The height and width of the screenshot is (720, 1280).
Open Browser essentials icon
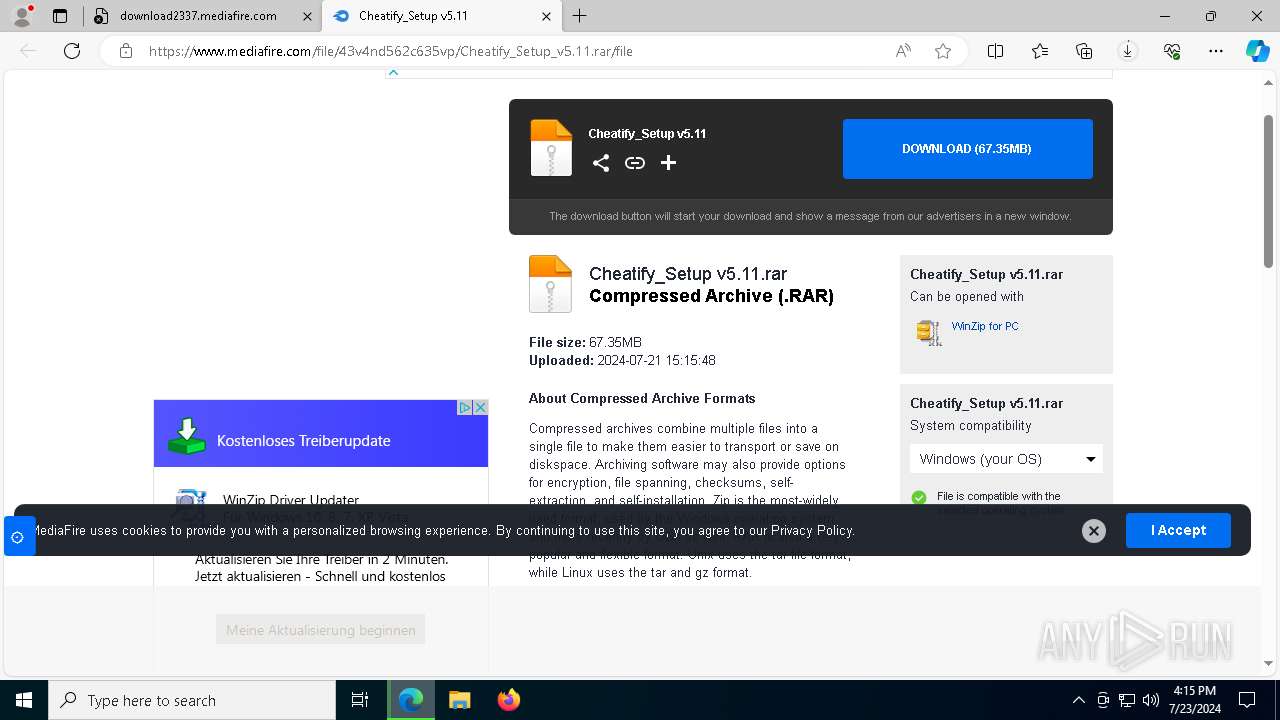(1172, 51)
